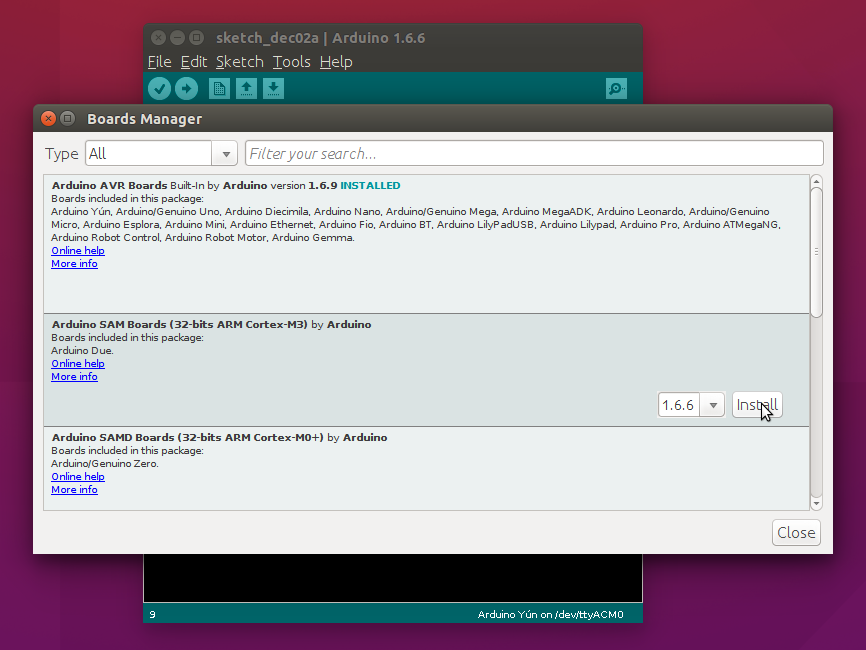
Task: Click the scroll up arrow of boards list
Action: tap(816, 181)
